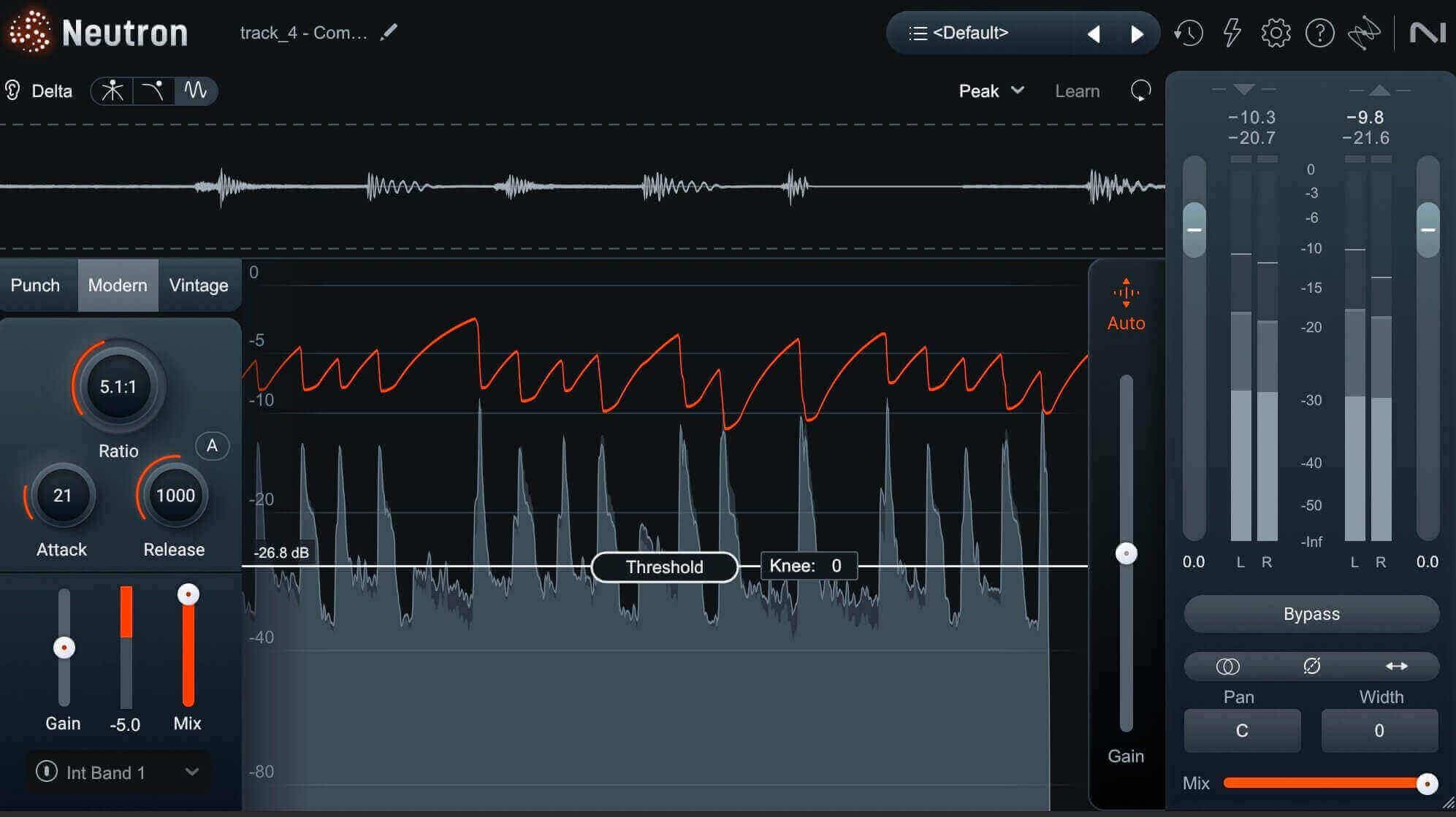Image resolution: width=1456 pixels, height=817 pixels.
Task: Open the preset list menu icon
Action: [x=918, y=34]
